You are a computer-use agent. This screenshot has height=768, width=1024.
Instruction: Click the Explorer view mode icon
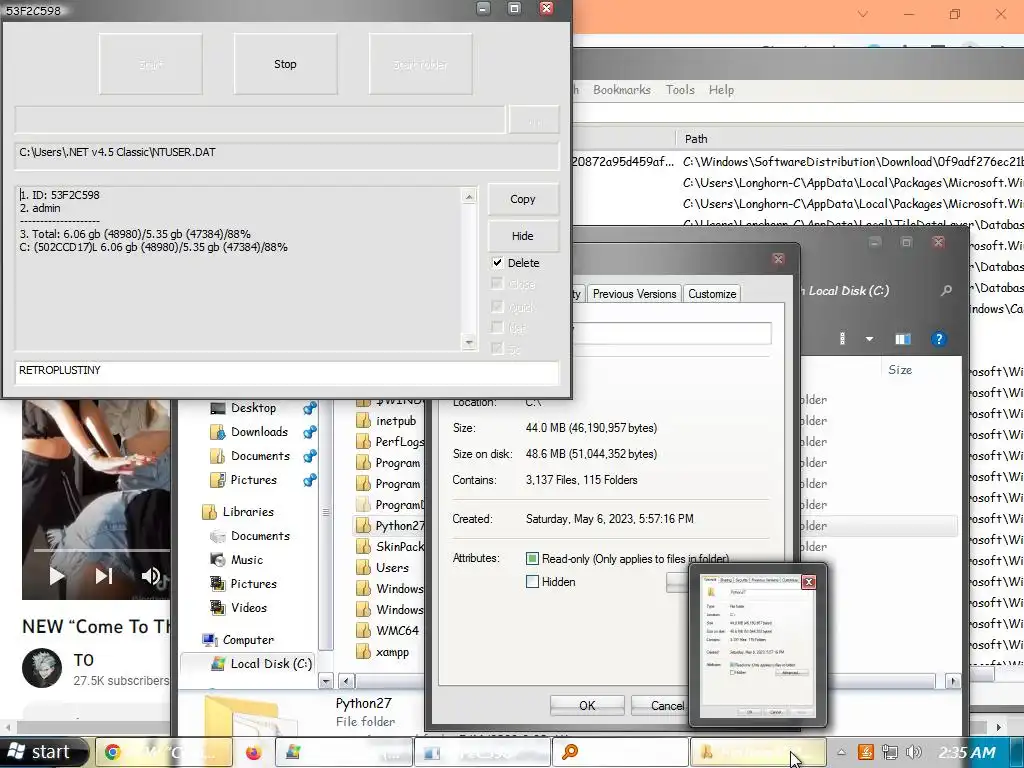tap(842, 339)
